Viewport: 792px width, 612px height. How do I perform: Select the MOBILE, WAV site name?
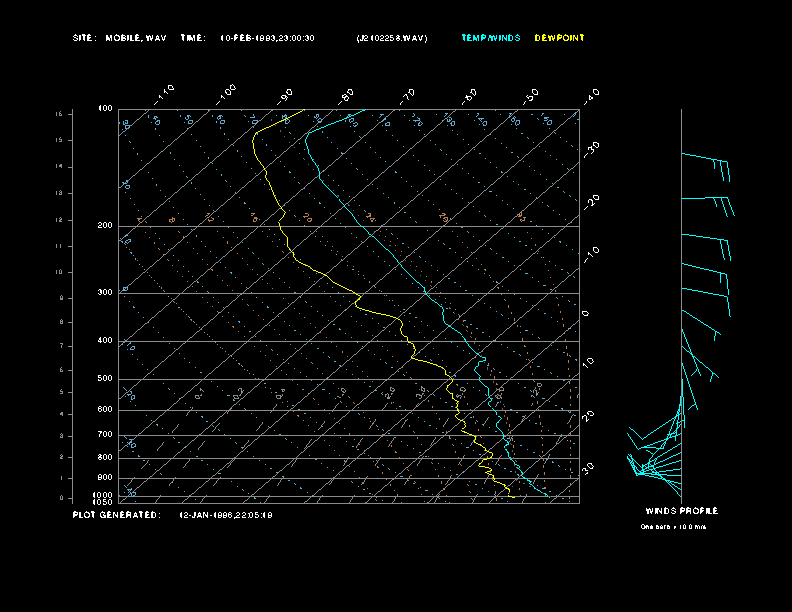[x=136, y=38]
